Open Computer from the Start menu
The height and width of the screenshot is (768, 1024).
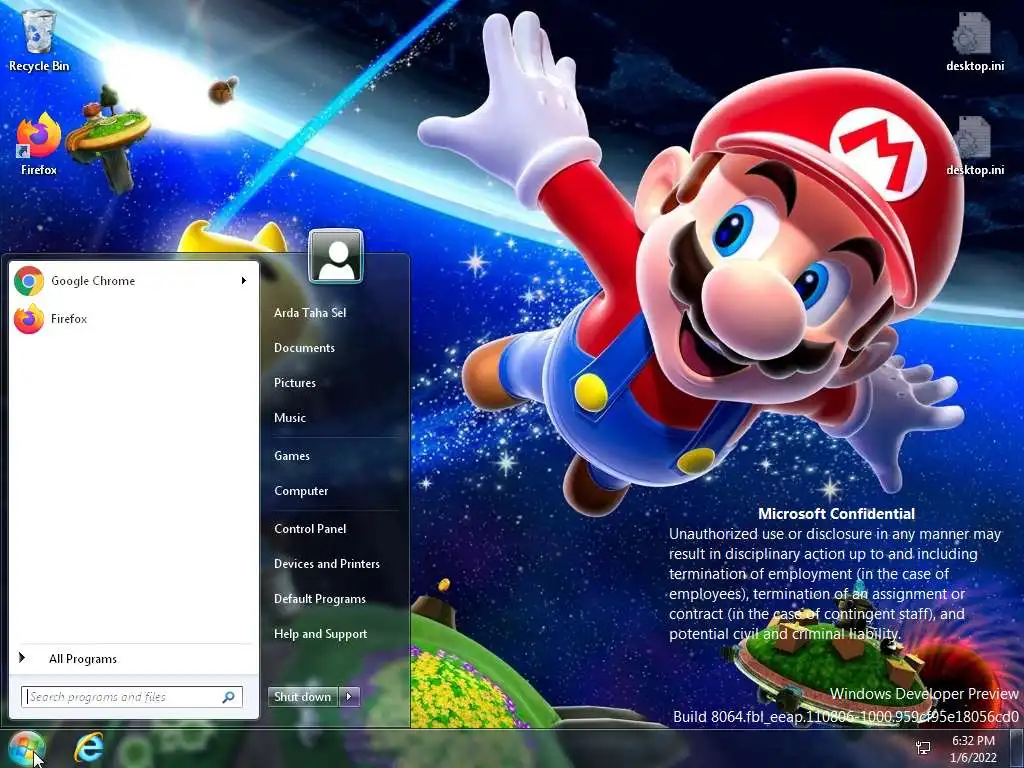coord(301,491)
